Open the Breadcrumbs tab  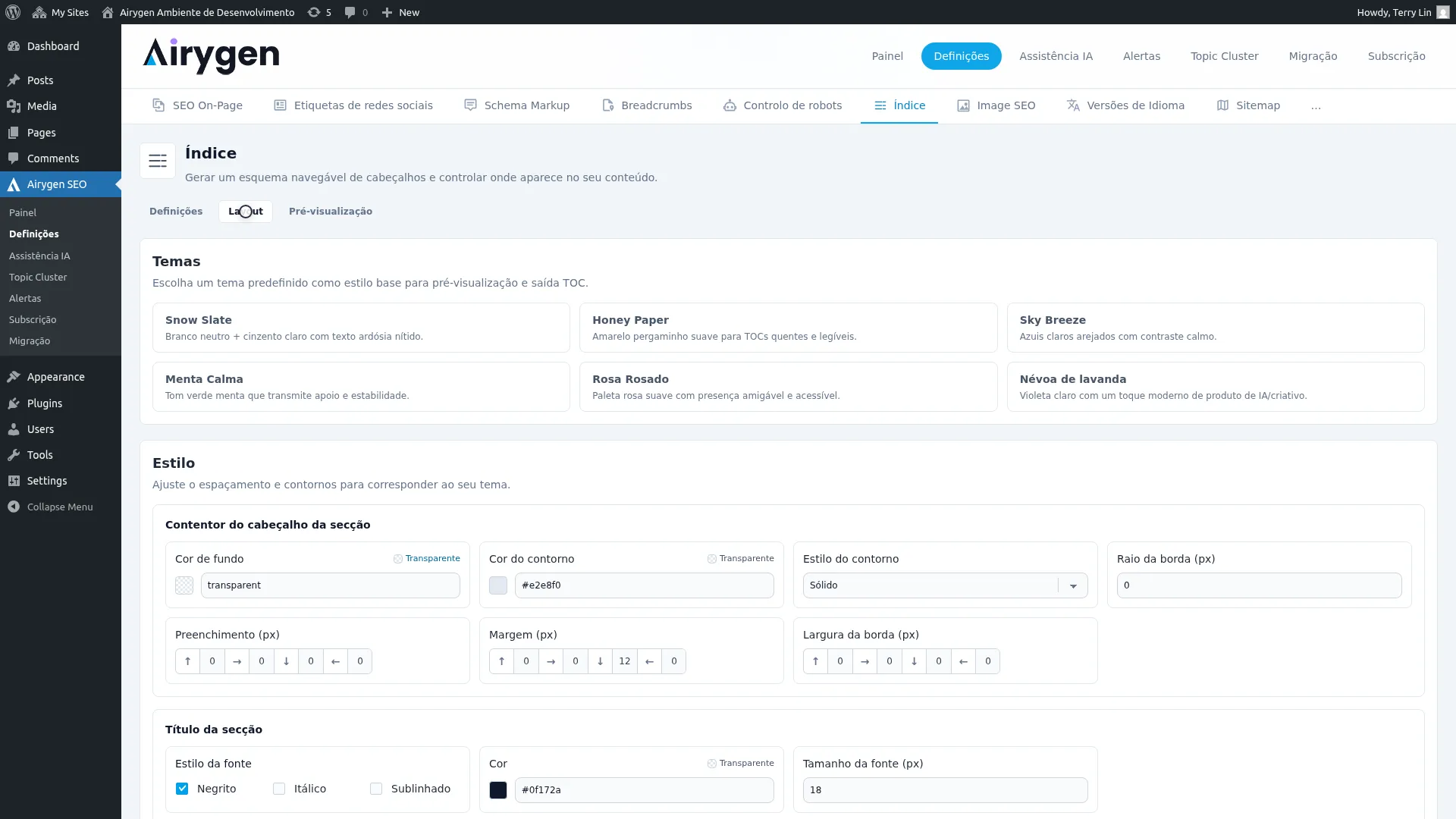point(647,105)
